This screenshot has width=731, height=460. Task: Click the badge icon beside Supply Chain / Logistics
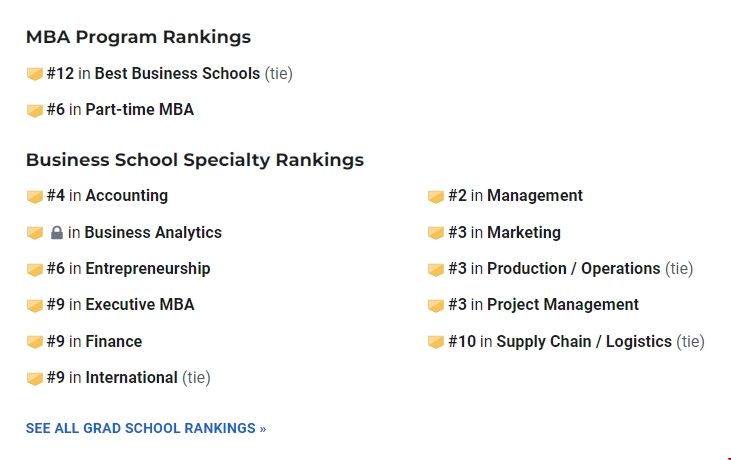point(436,342)
